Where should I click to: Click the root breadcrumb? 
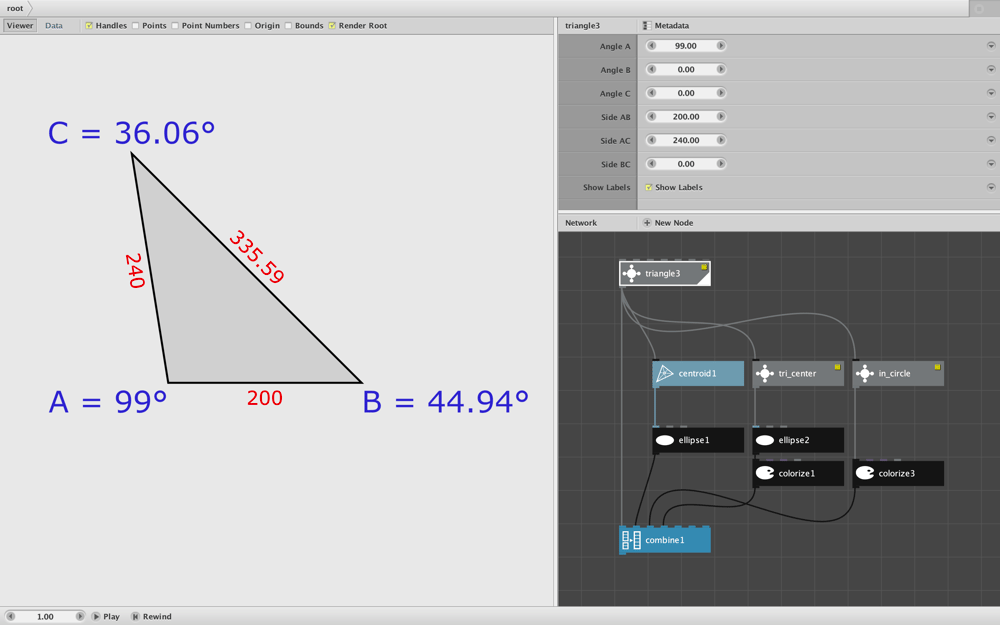15,8
